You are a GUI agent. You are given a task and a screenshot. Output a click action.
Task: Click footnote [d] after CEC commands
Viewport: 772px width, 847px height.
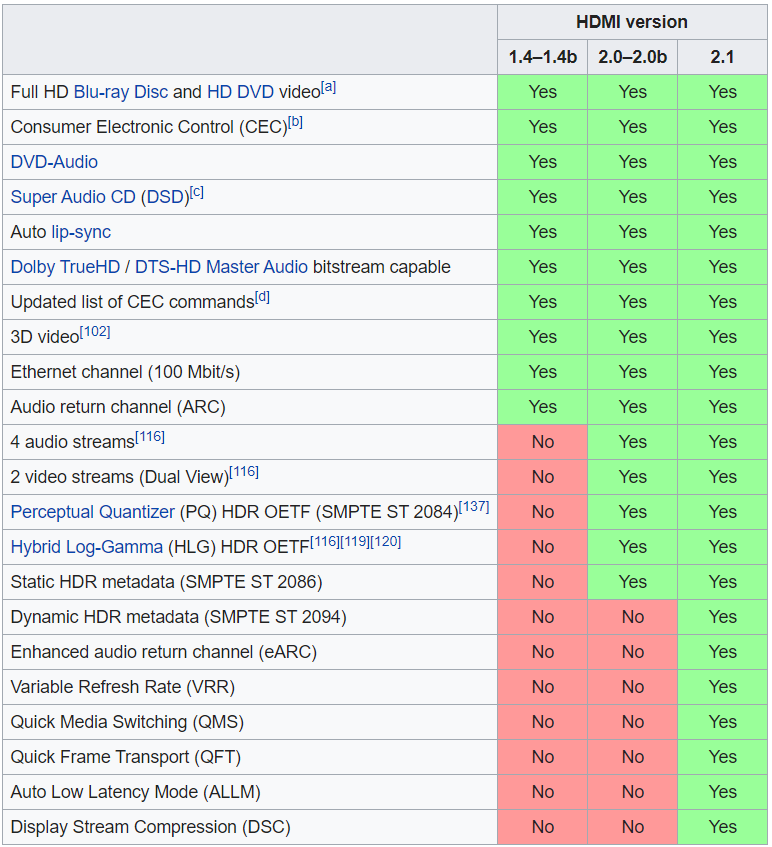[x=262, y=297]
